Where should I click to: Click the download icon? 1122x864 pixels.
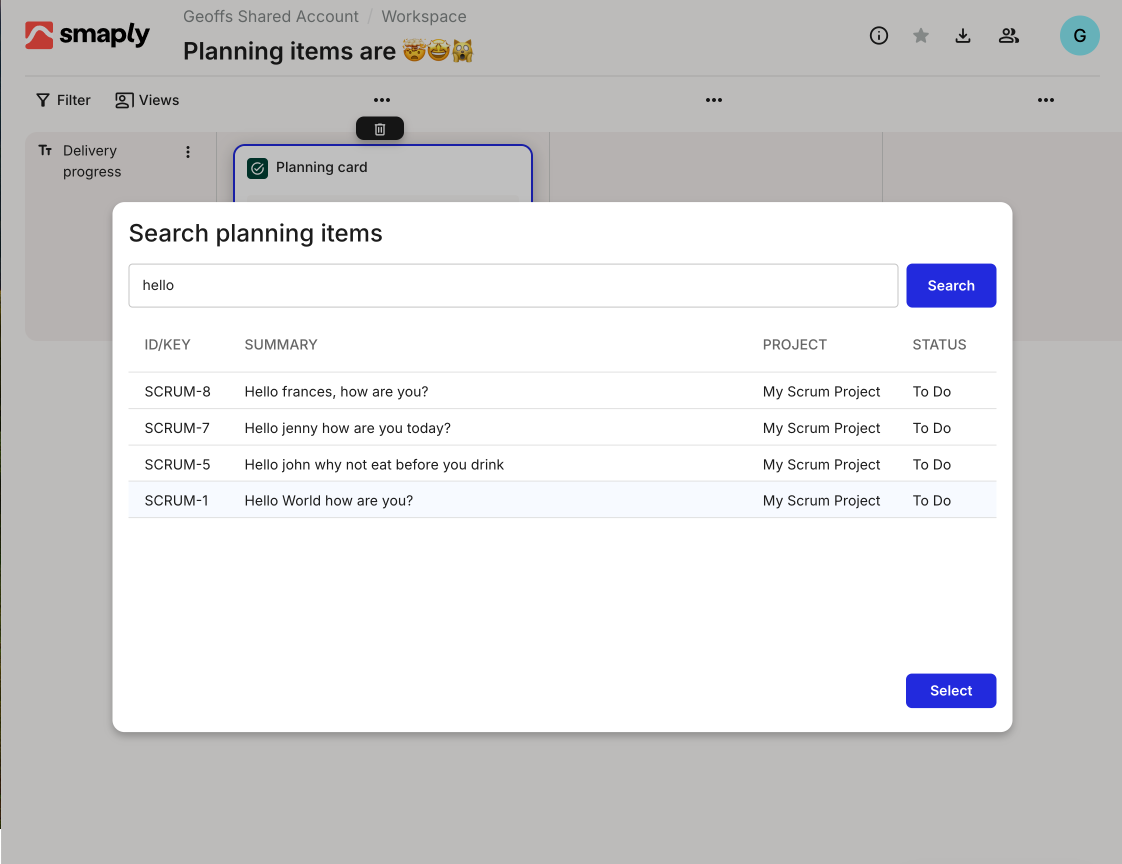[963, 36]
